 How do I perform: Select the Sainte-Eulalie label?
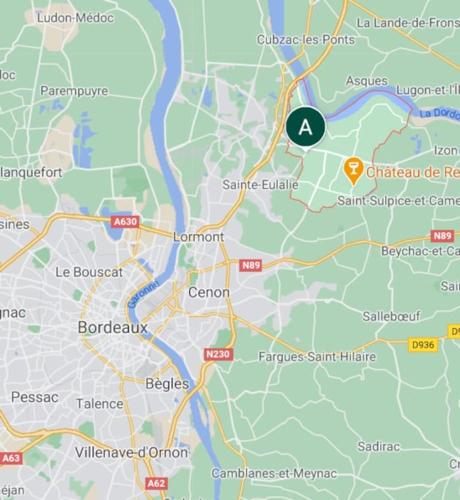click(x=260, y=185)
